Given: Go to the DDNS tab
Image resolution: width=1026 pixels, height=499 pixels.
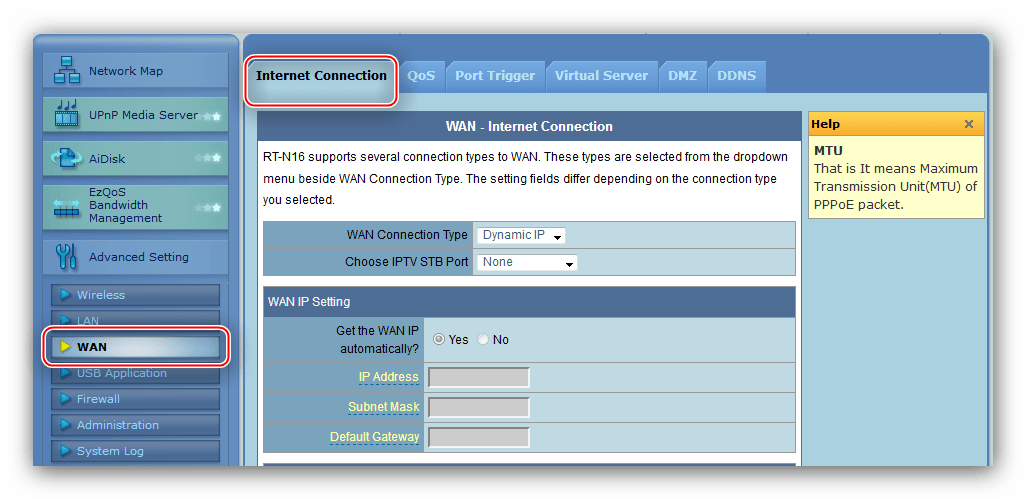Looking at the screenshot, I should tap(737, 76).
